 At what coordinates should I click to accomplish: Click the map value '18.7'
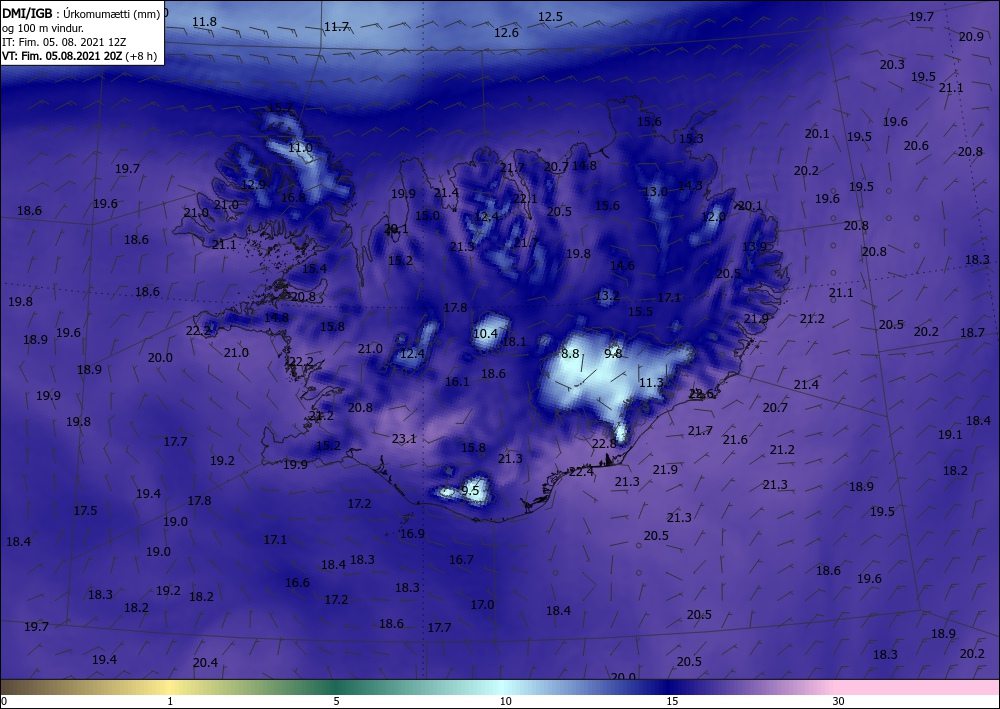tap(972, 333)
